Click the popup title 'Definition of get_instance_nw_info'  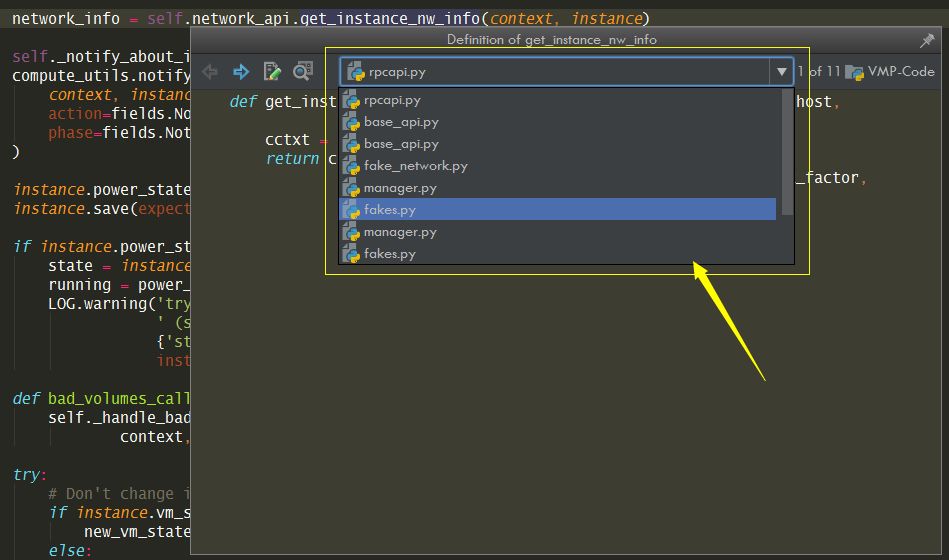coord(551,40)
